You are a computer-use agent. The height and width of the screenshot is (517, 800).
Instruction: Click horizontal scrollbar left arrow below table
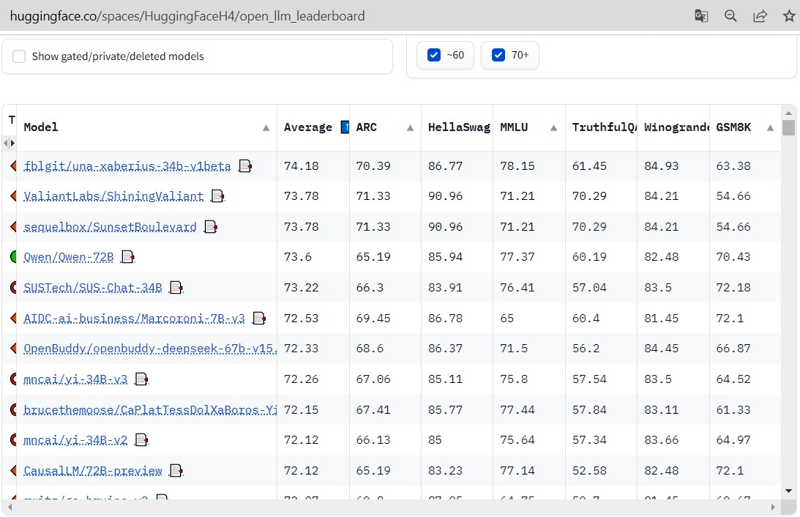(x=9, y=507)
